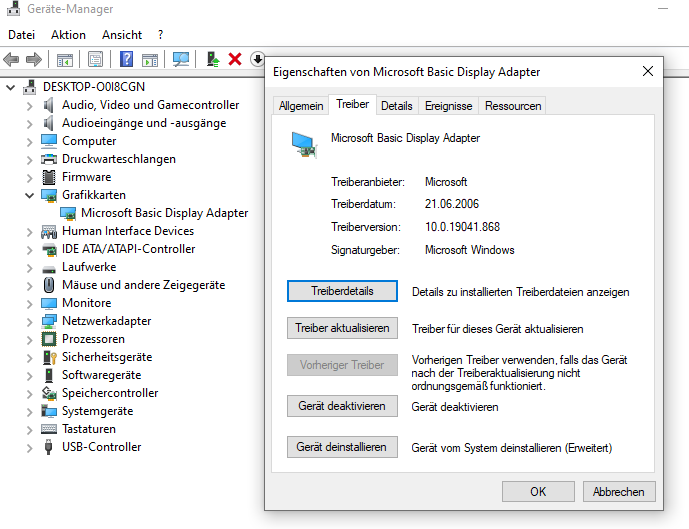This screenshot has height=529, width=689.
Task: Click the Abbrechen button
Action: tap(619, 491)
